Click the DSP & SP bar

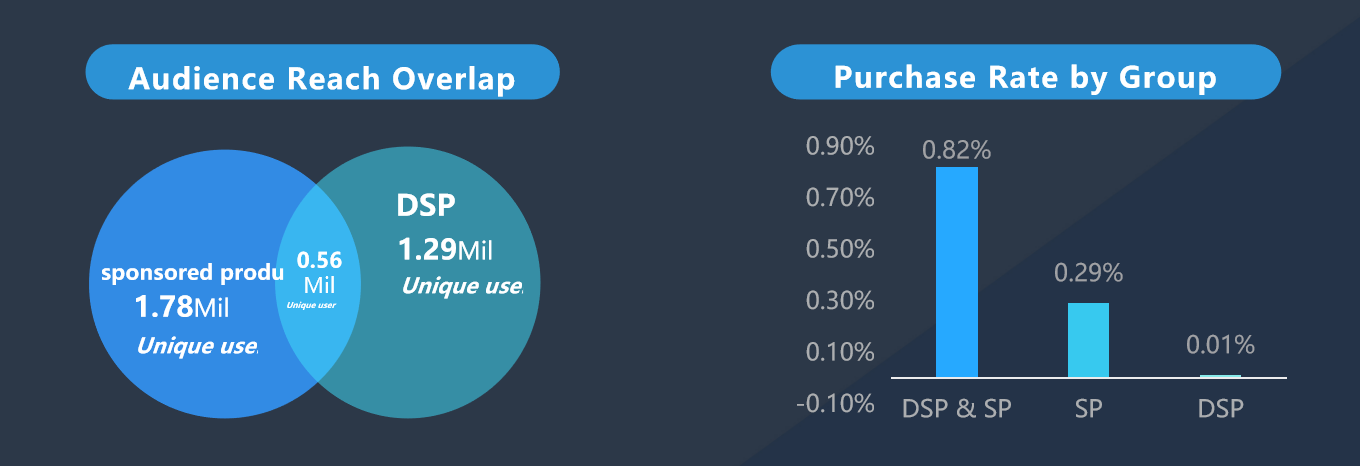[957, 272]
